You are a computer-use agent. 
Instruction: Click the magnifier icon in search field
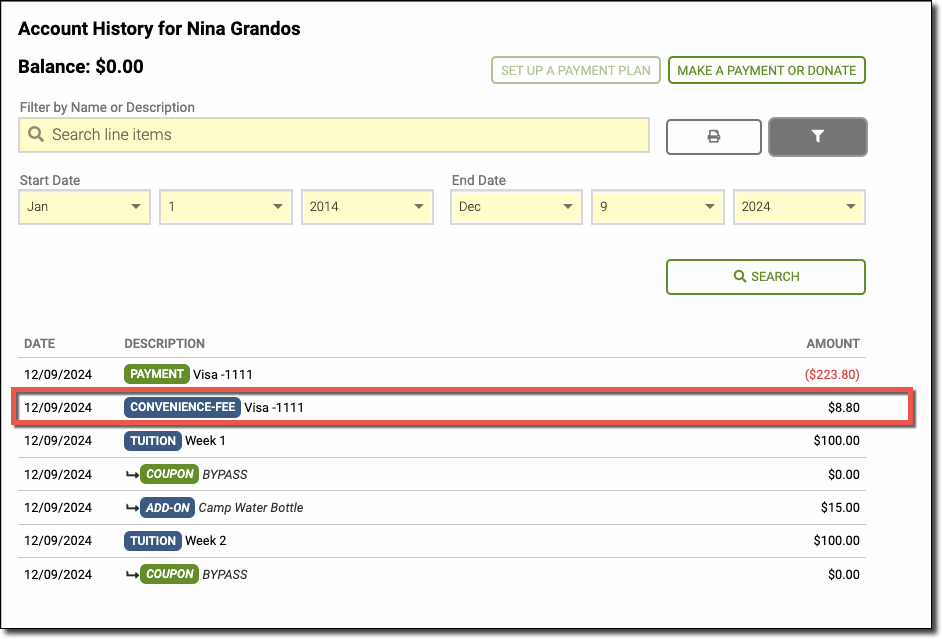(36, 134)
